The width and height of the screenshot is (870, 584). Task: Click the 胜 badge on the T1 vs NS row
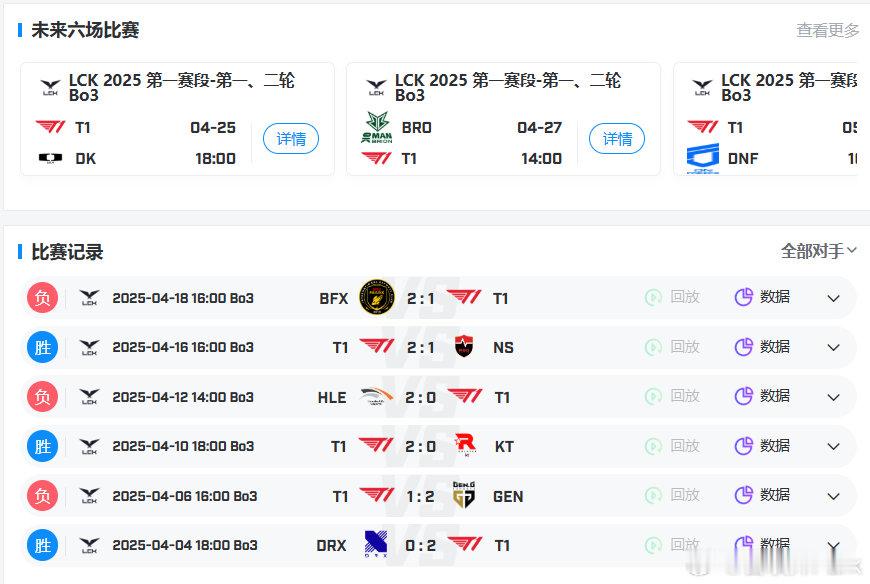point(42,347)
